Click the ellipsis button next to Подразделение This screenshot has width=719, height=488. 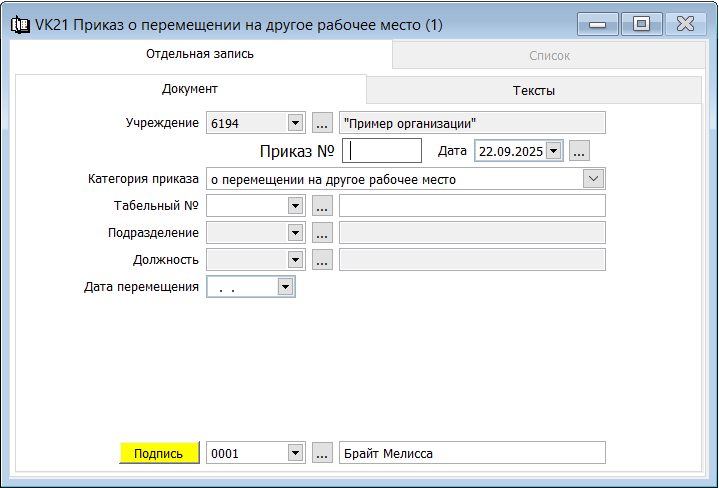point(322,233)
